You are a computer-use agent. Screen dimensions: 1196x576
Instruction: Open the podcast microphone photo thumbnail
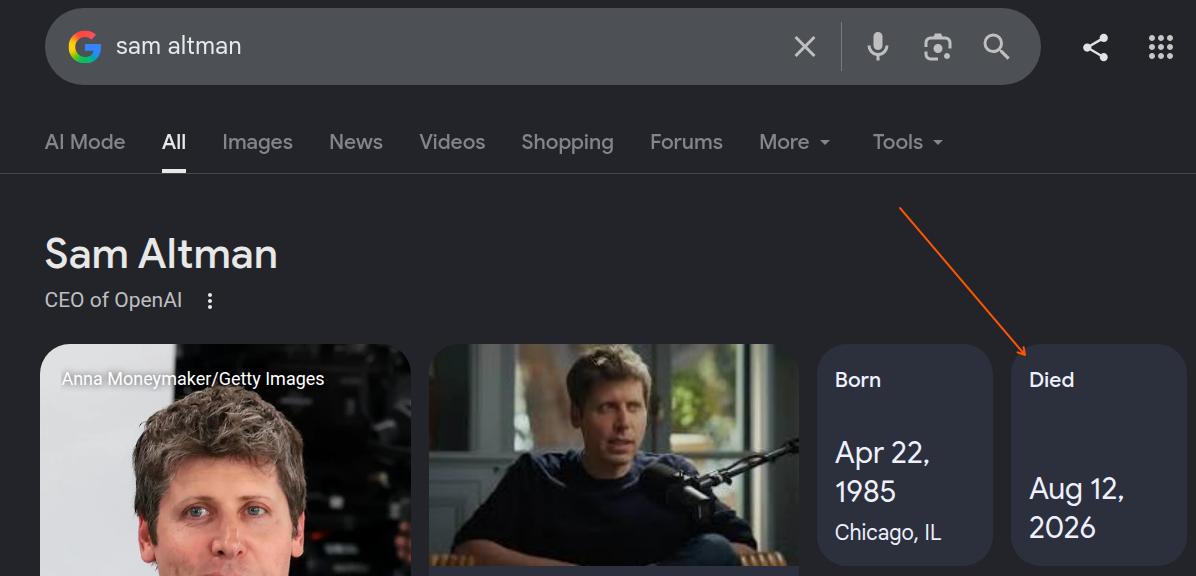click(x=614, y=455)
